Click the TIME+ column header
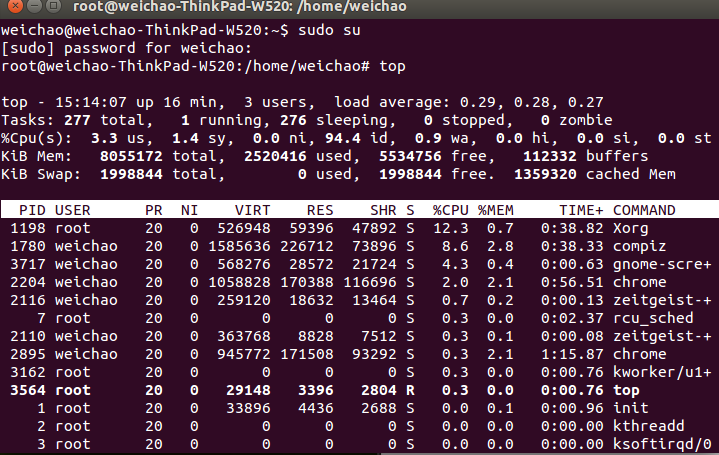The width and height of the screenshot is (719, 455). pos(581,210)
